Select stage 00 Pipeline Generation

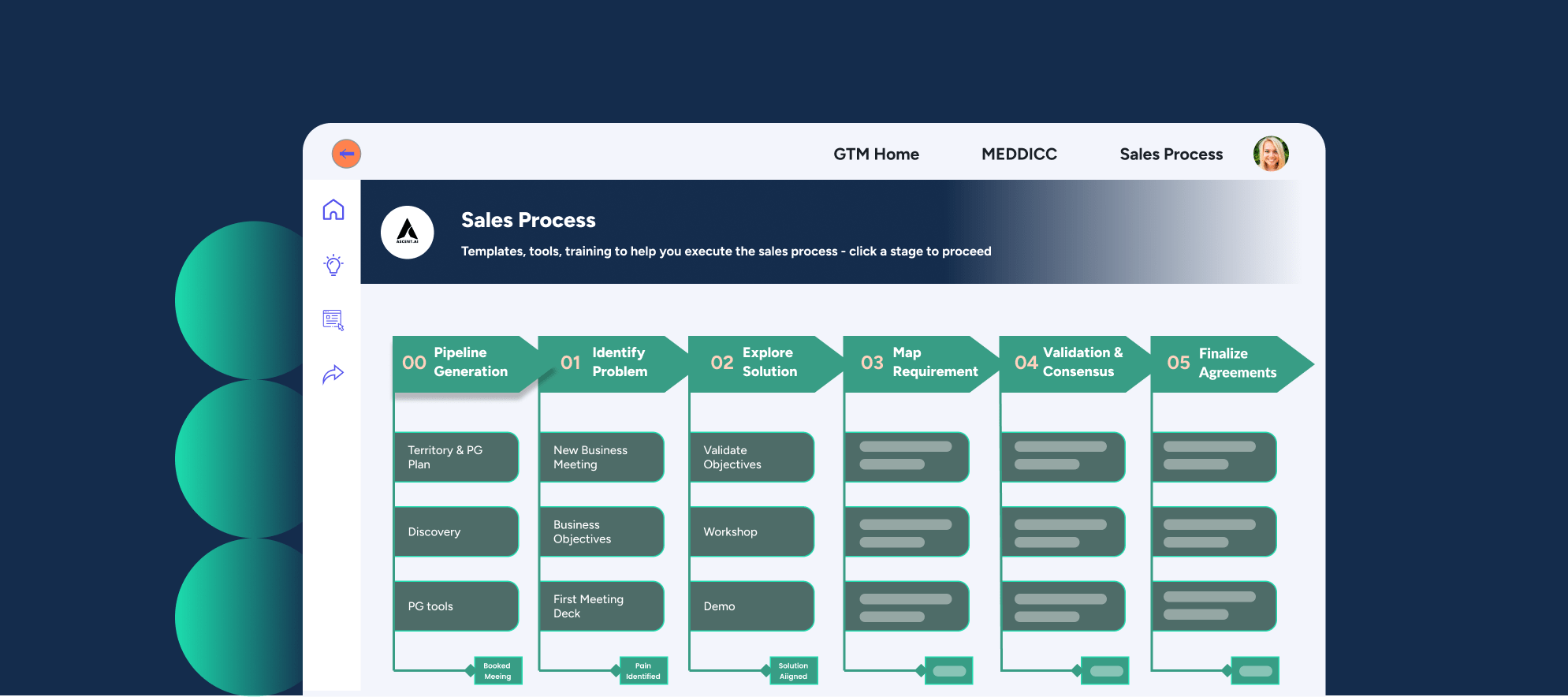pos(465,363)
